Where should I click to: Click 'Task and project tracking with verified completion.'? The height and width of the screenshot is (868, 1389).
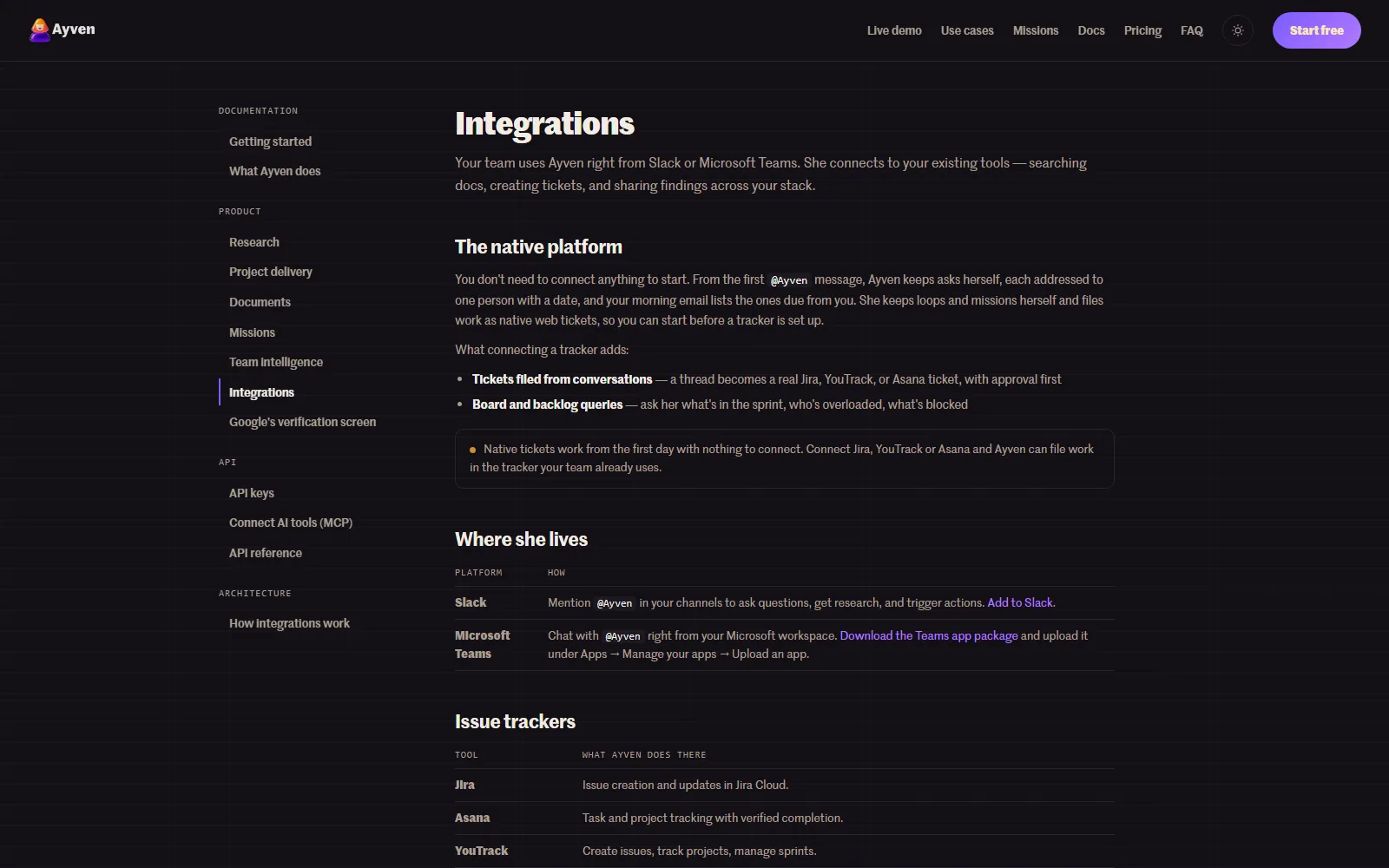[x=713, y=818]
